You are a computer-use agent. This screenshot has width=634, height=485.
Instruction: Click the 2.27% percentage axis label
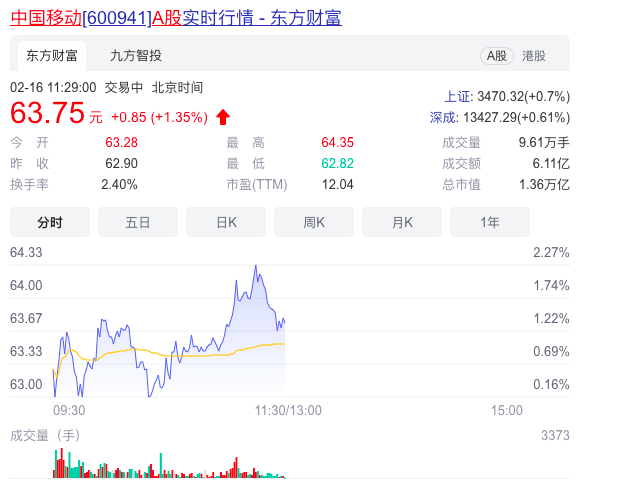(551, 252)
